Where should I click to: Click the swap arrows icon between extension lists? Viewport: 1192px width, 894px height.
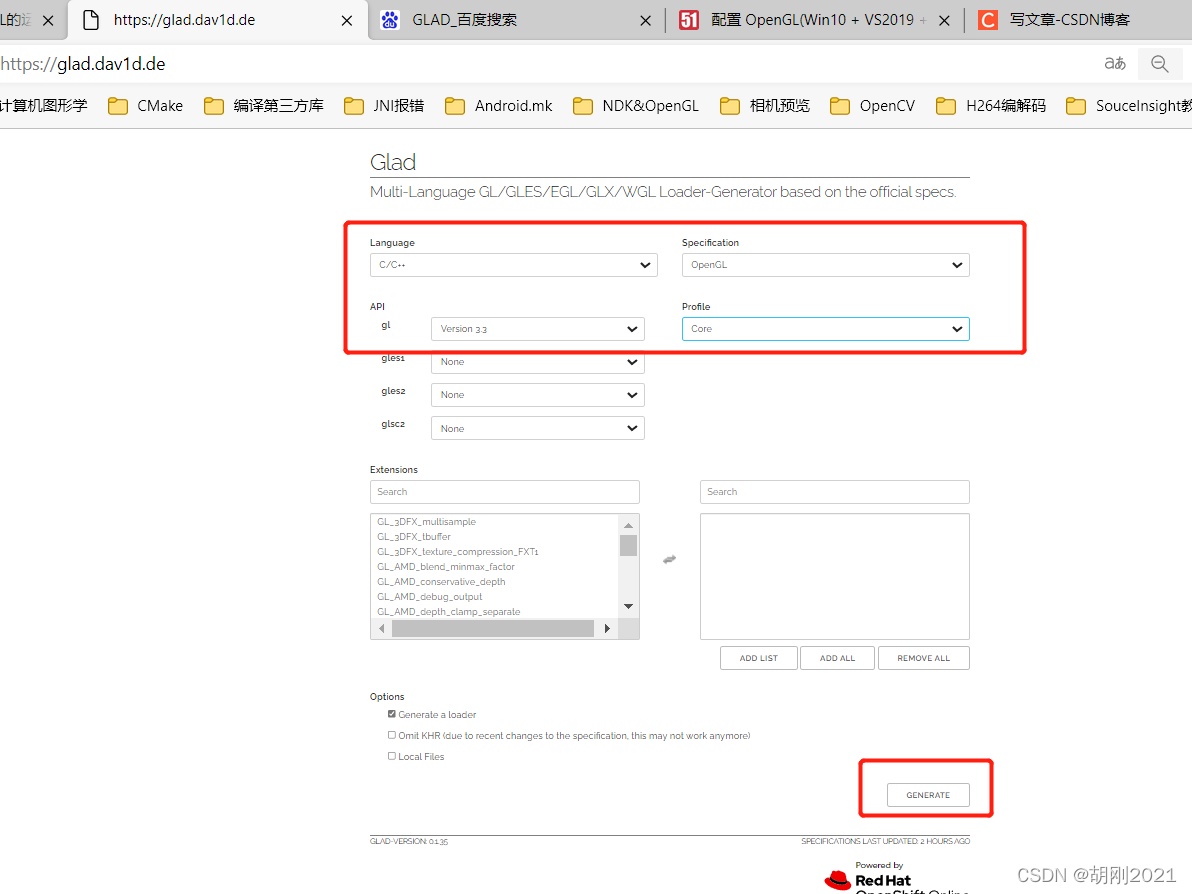tap(669, 560)
